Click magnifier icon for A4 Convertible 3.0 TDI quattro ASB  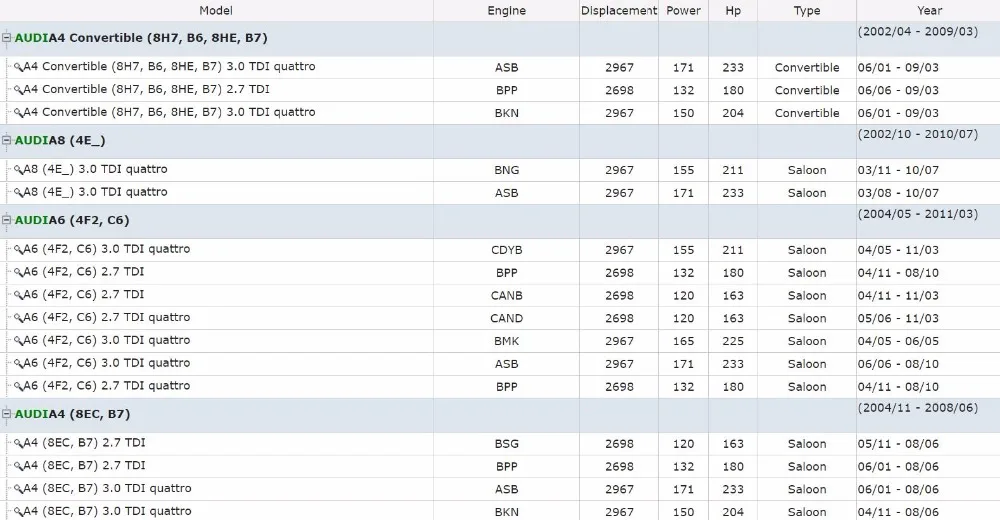[x=18, y=67]
